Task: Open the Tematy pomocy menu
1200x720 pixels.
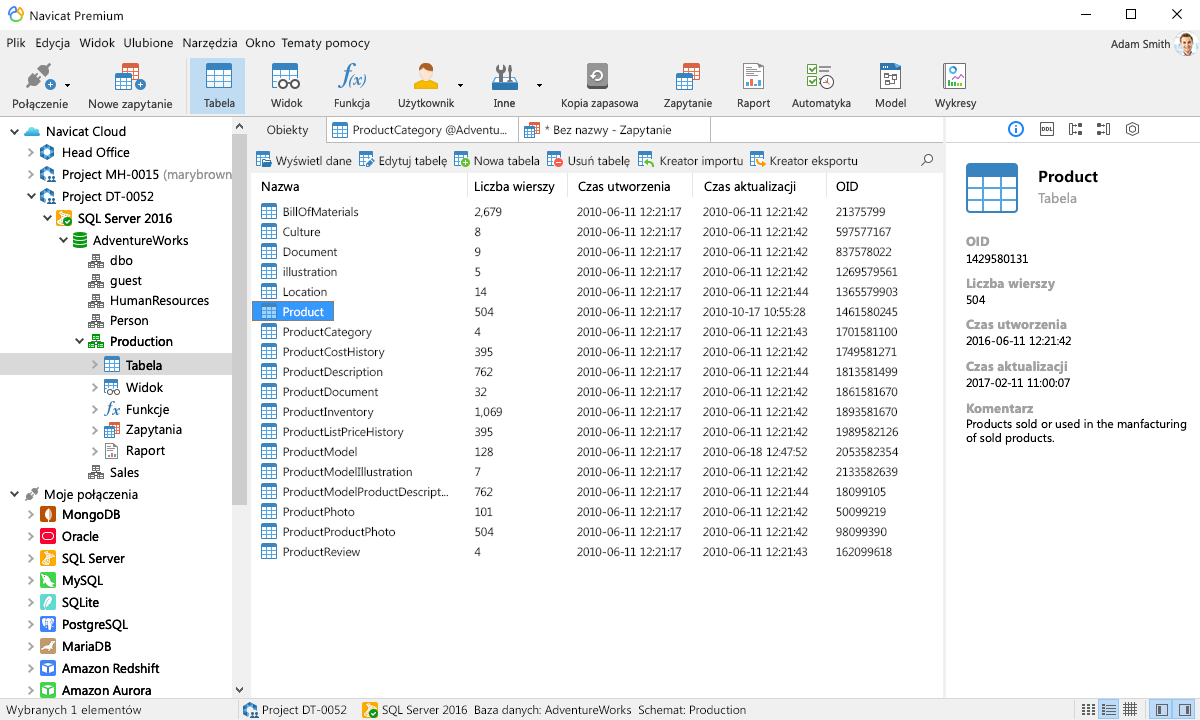Action: coord(325,43)
